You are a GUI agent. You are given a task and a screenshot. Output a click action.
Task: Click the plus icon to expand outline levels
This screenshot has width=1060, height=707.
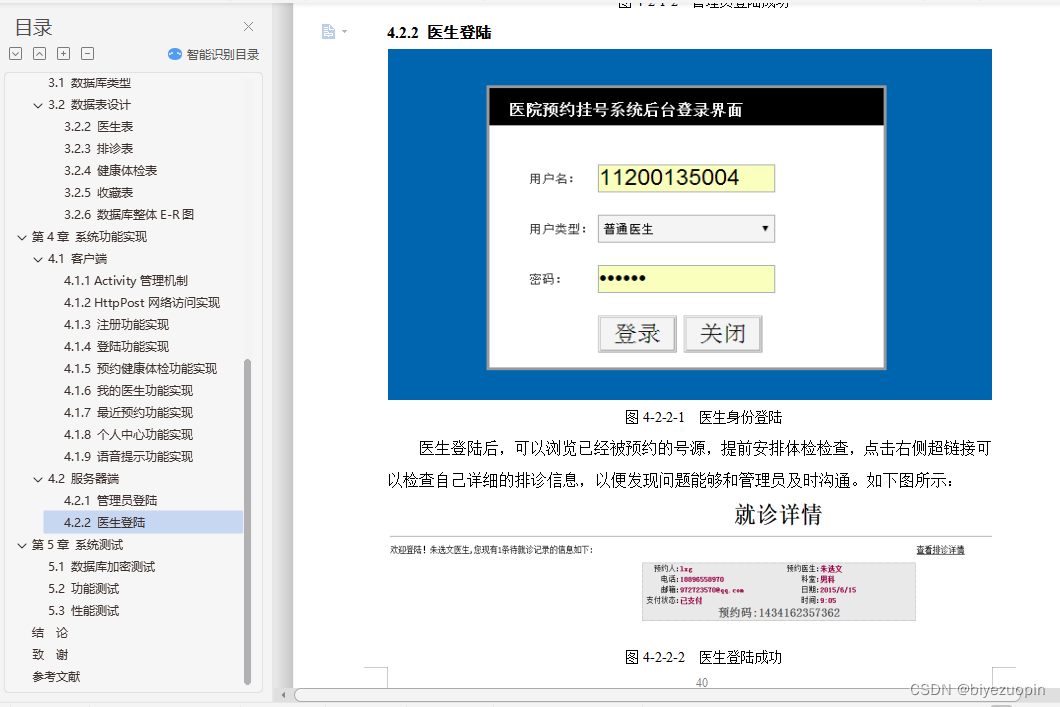click(x=64, y=54)
